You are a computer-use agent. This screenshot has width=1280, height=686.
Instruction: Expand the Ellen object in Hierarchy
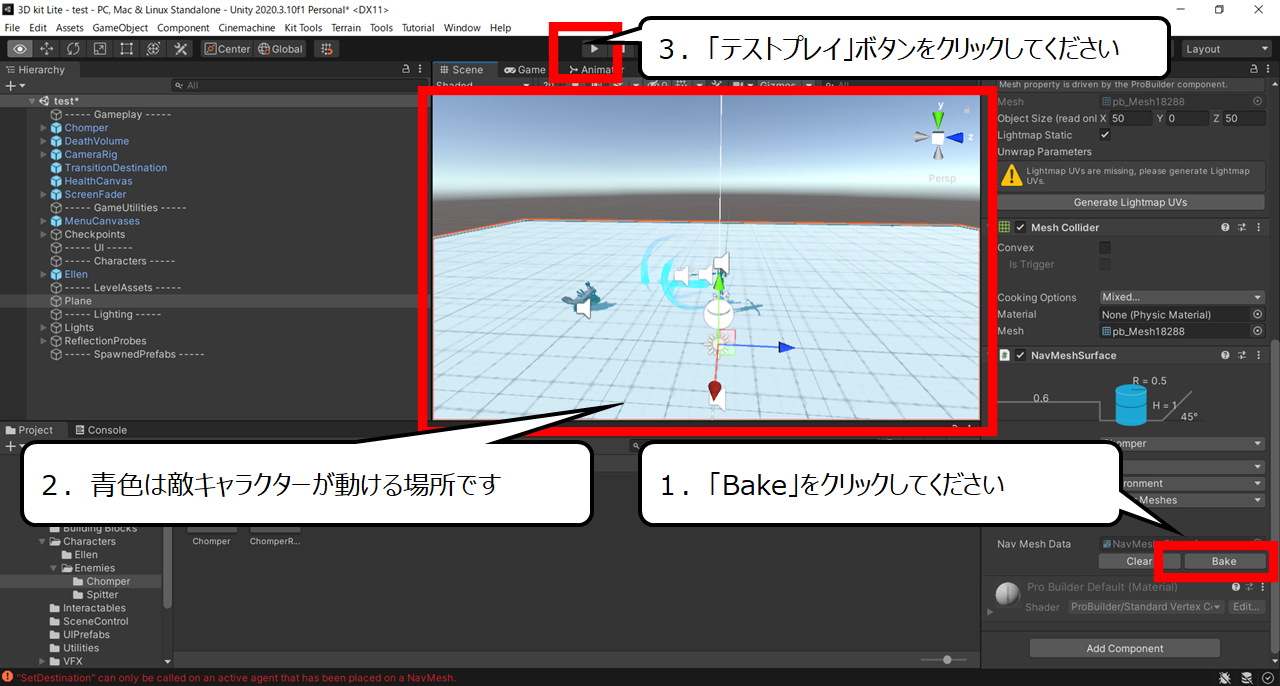pos(43,274)
